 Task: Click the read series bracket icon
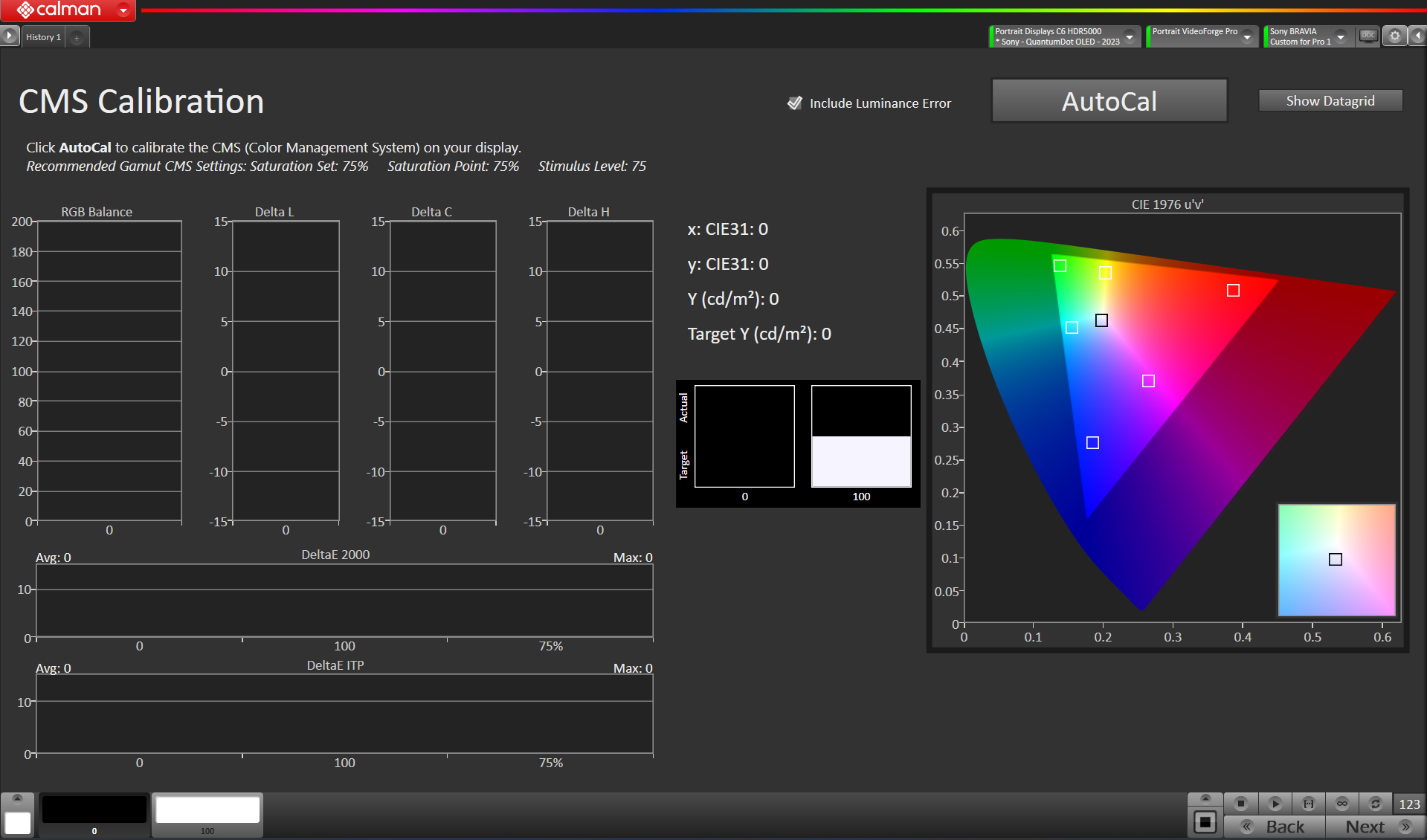(1309, 804)
